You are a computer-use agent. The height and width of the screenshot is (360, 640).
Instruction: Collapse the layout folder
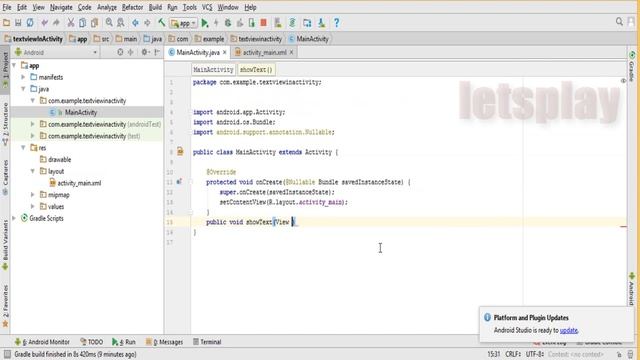(x=33, y=171)
